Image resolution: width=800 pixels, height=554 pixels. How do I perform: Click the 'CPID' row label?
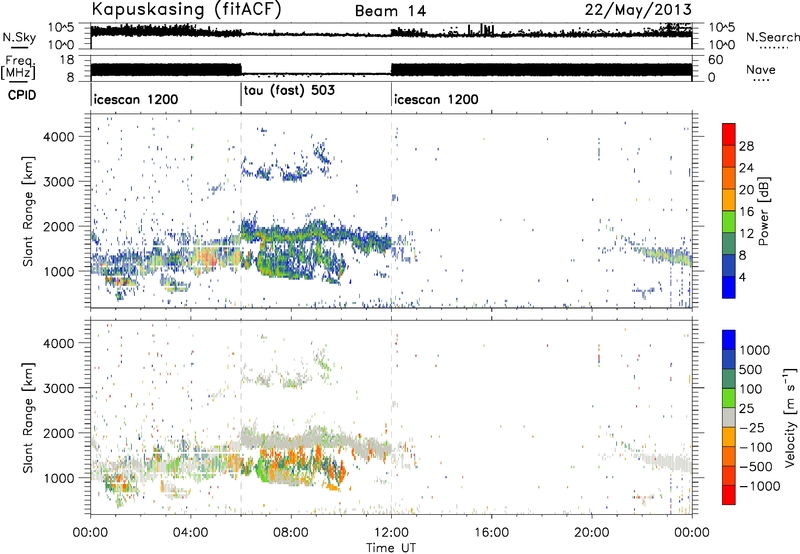(22, 95)
